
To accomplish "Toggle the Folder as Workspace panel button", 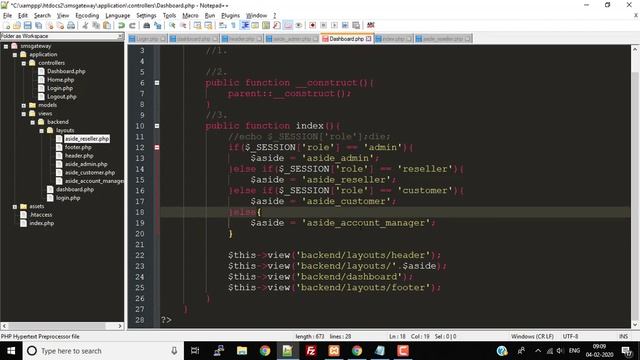I will tap(288, 25).
